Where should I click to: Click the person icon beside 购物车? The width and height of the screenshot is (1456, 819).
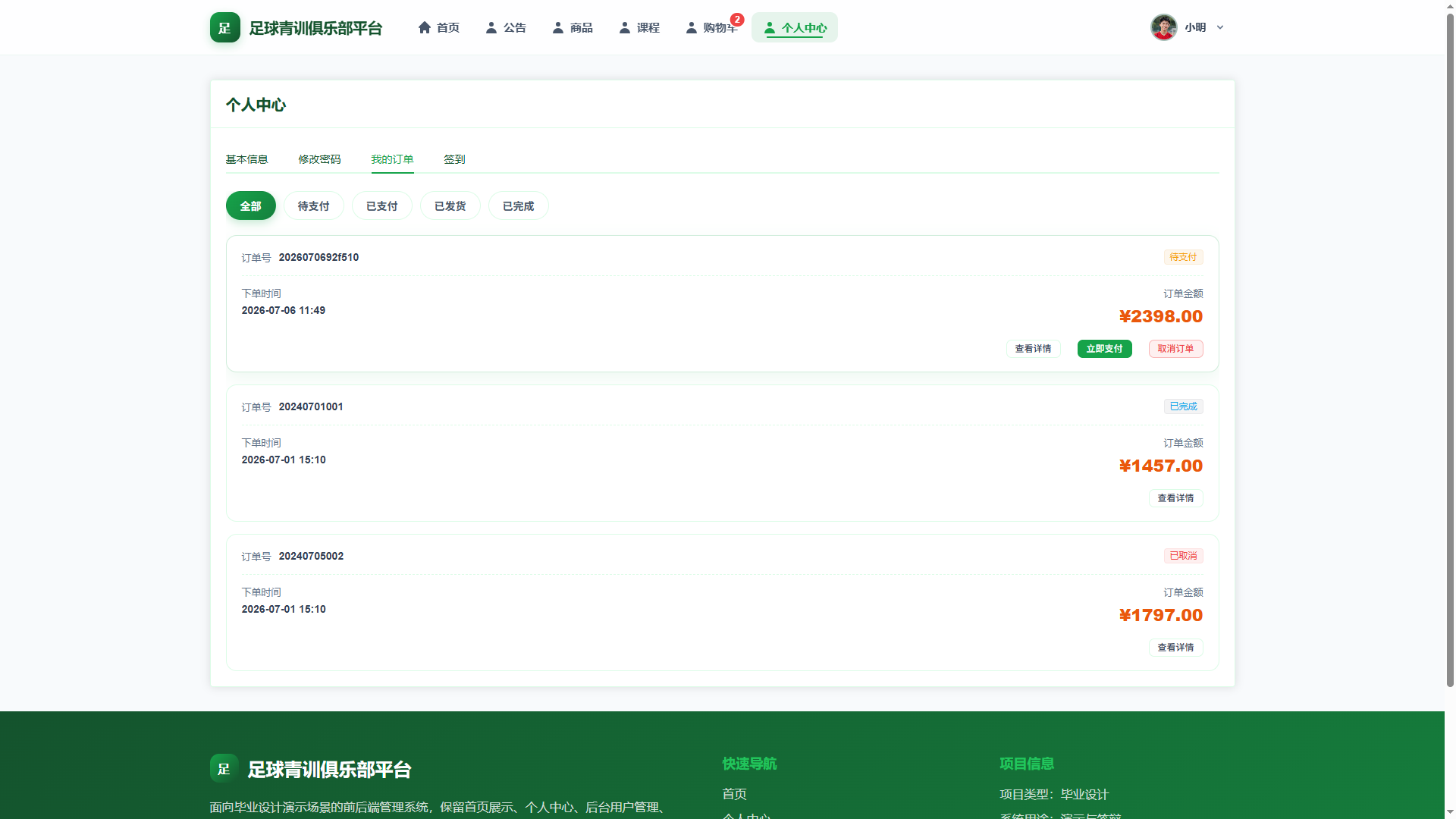pyautogui.click(x=692, y=27)
